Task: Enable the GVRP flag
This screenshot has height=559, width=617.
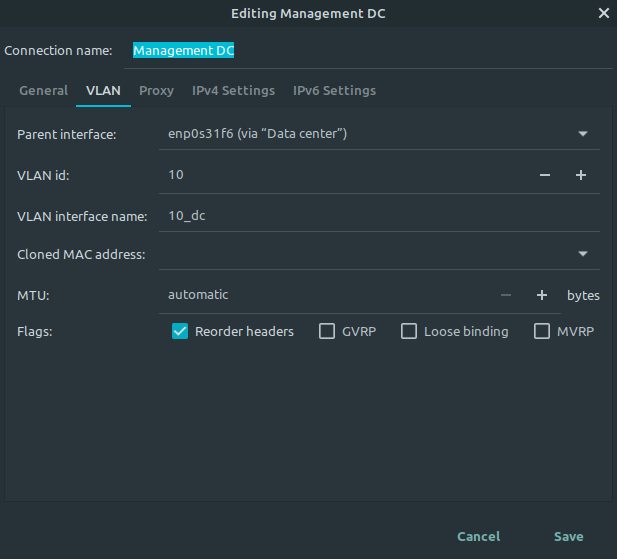Action: click(327, 331)
